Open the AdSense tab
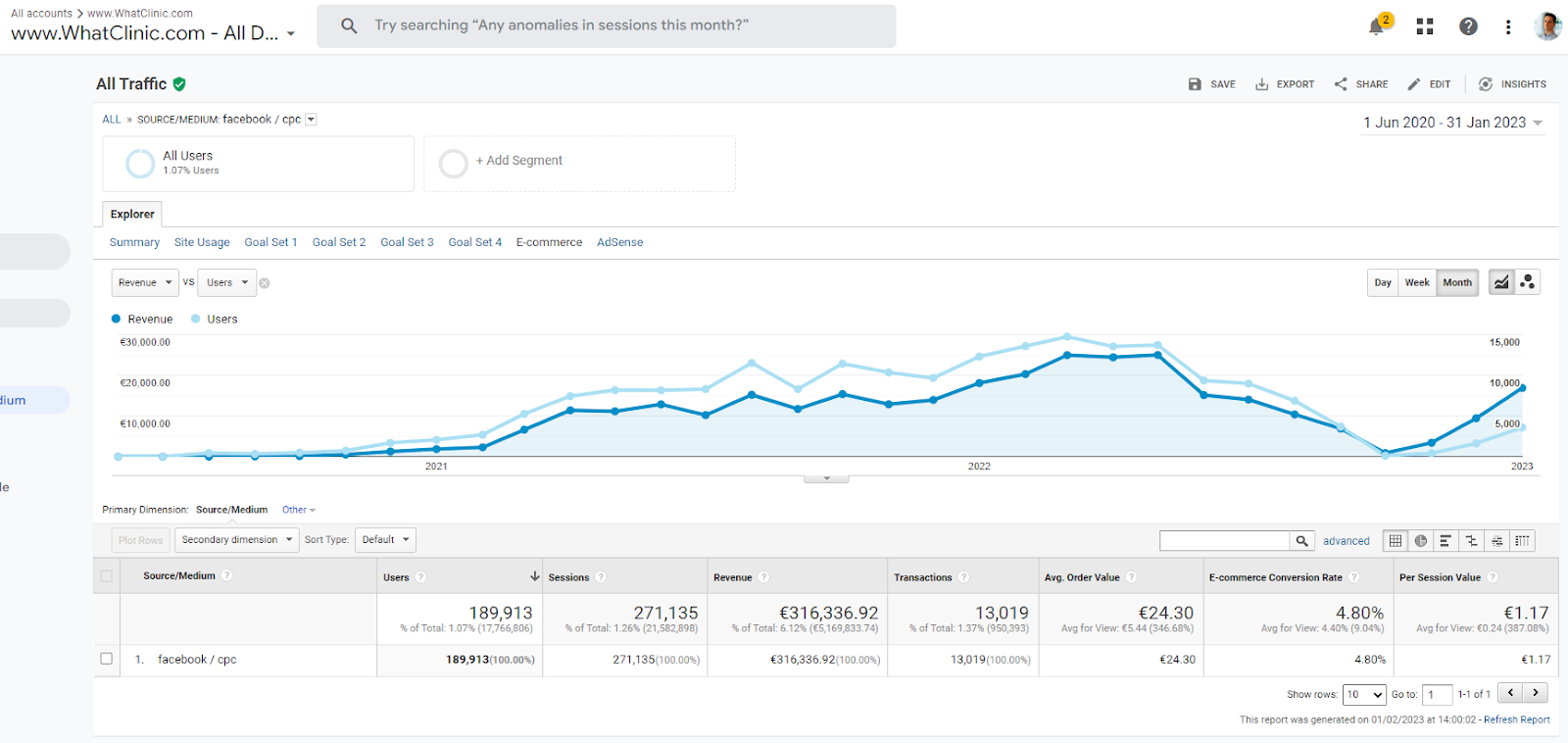This screenshot has width=1568, height=743. click(x=620, y=242)
